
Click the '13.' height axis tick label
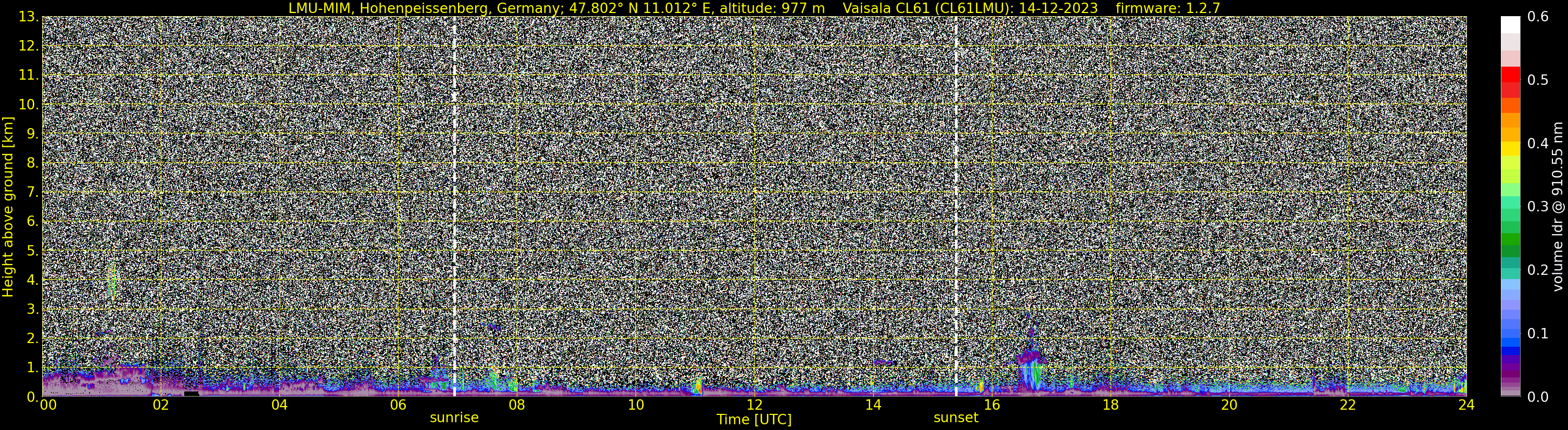[x=29, y=17]
